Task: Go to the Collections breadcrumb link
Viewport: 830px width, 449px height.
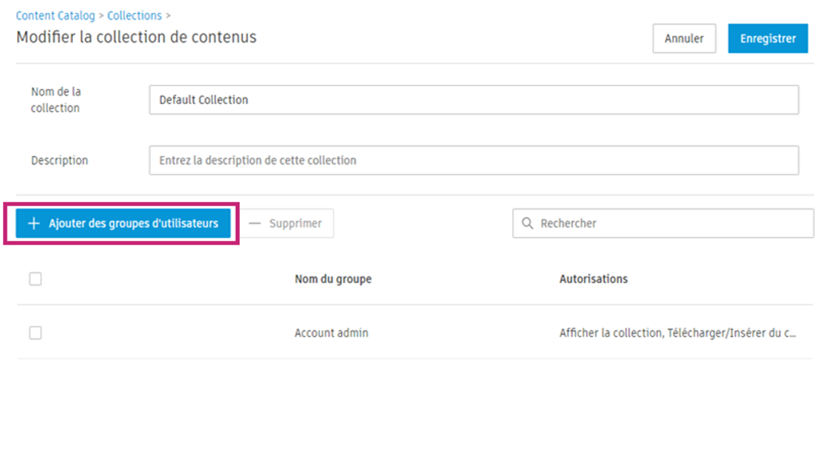Action: (x=134, y=16)
